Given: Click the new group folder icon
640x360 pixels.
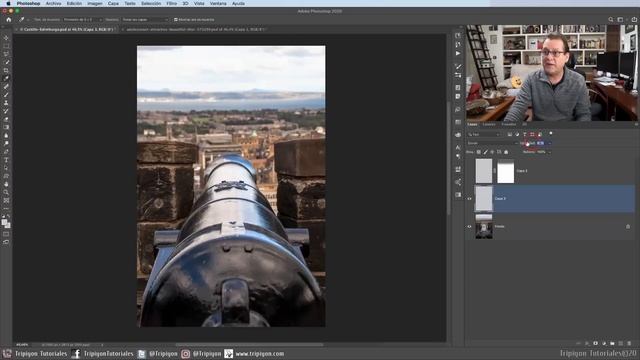Looking at the screenshot, I should [612, 344].
